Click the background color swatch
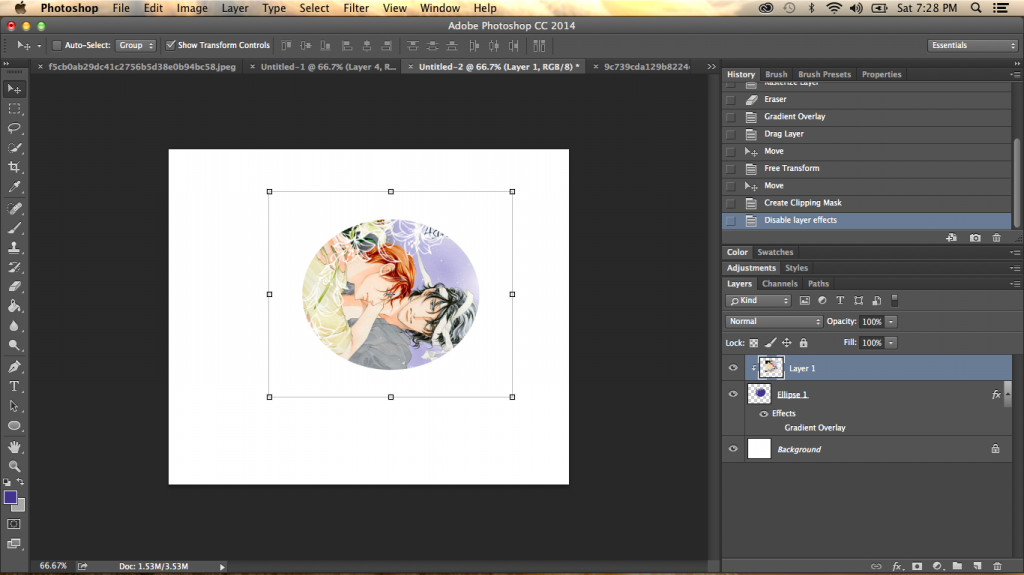Viewport: 1024px width, 575px height. pyautogui.click(x=20, y=506)
